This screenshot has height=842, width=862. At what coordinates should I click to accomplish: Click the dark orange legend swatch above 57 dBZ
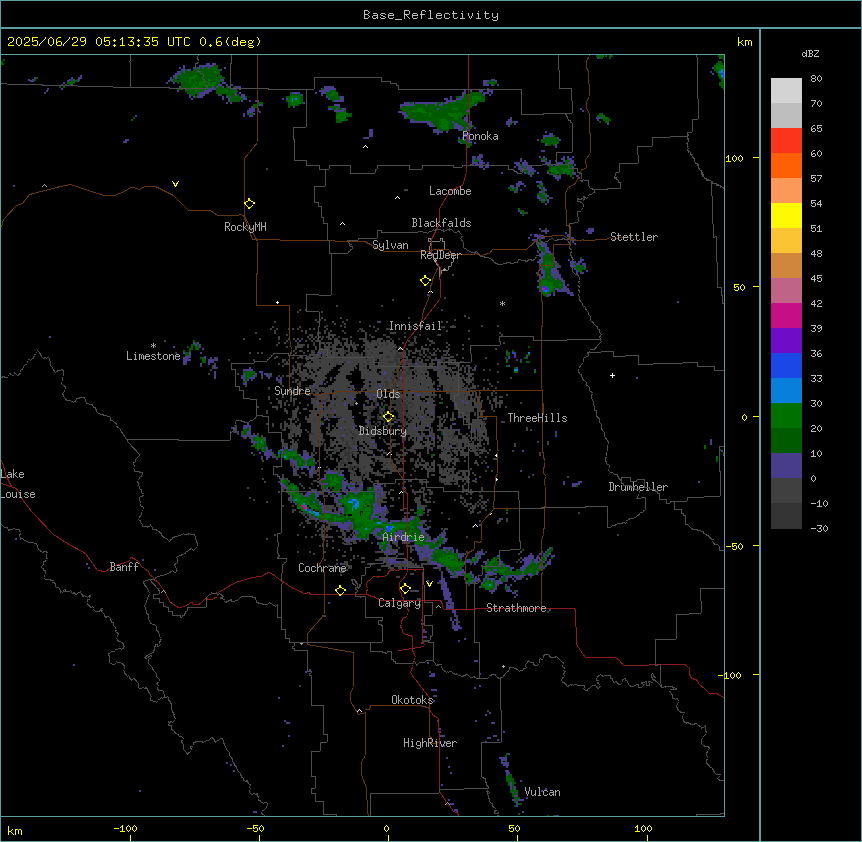[x=786, y=165]
